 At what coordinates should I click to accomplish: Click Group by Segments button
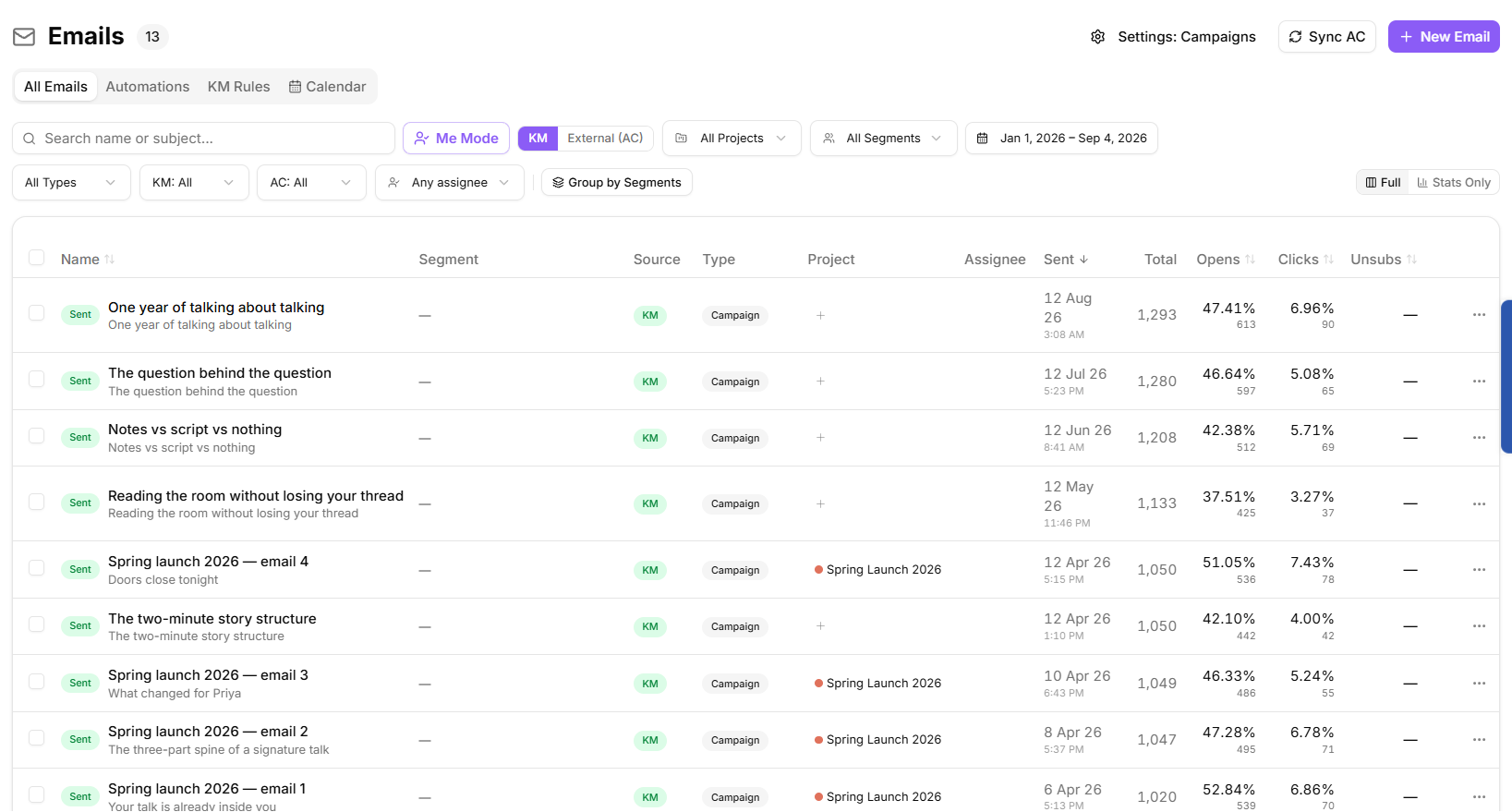pos(617,183)
